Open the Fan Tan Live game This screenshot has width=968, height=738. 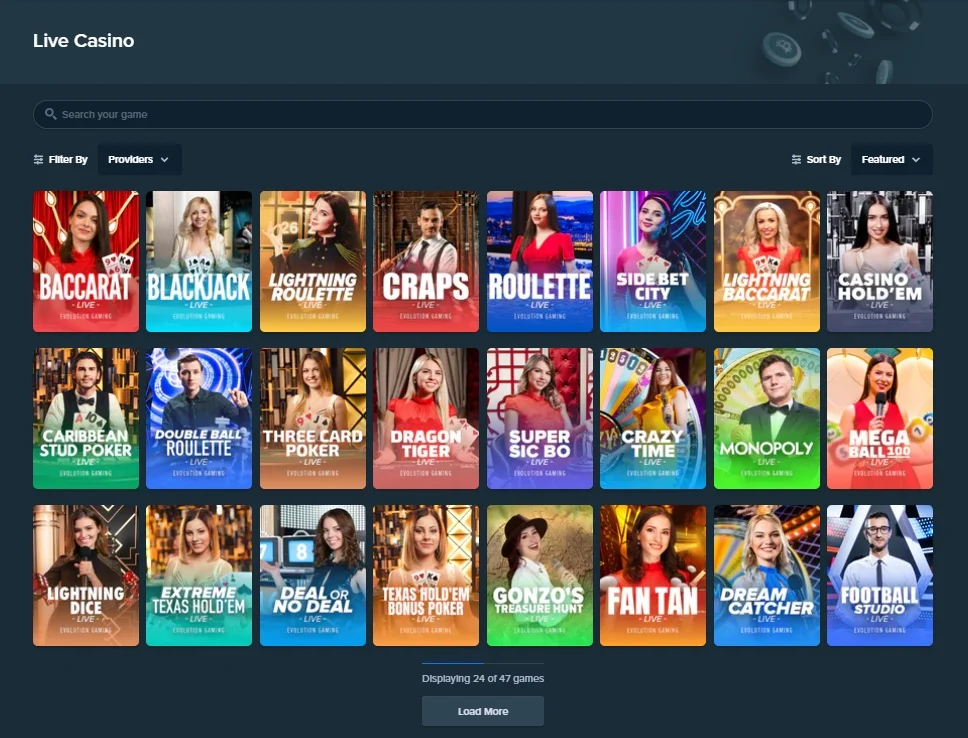653,576
